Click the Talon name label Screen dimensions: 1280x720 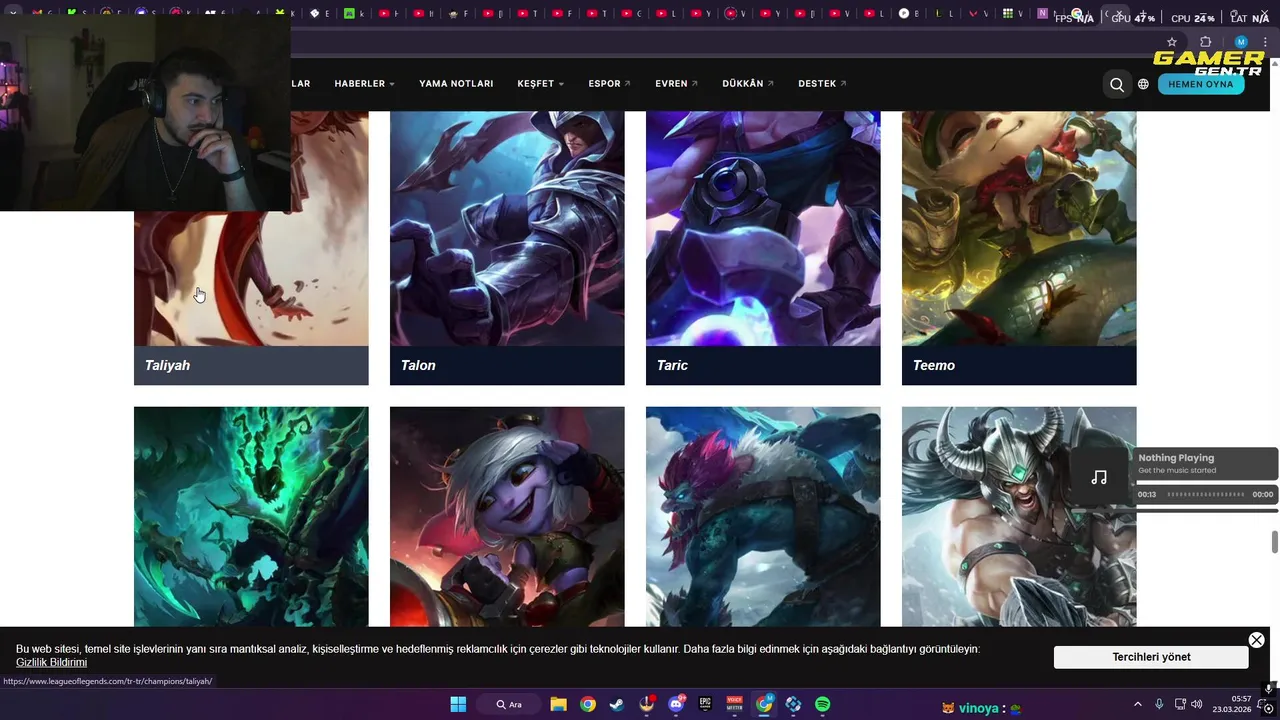coord(418,365)
